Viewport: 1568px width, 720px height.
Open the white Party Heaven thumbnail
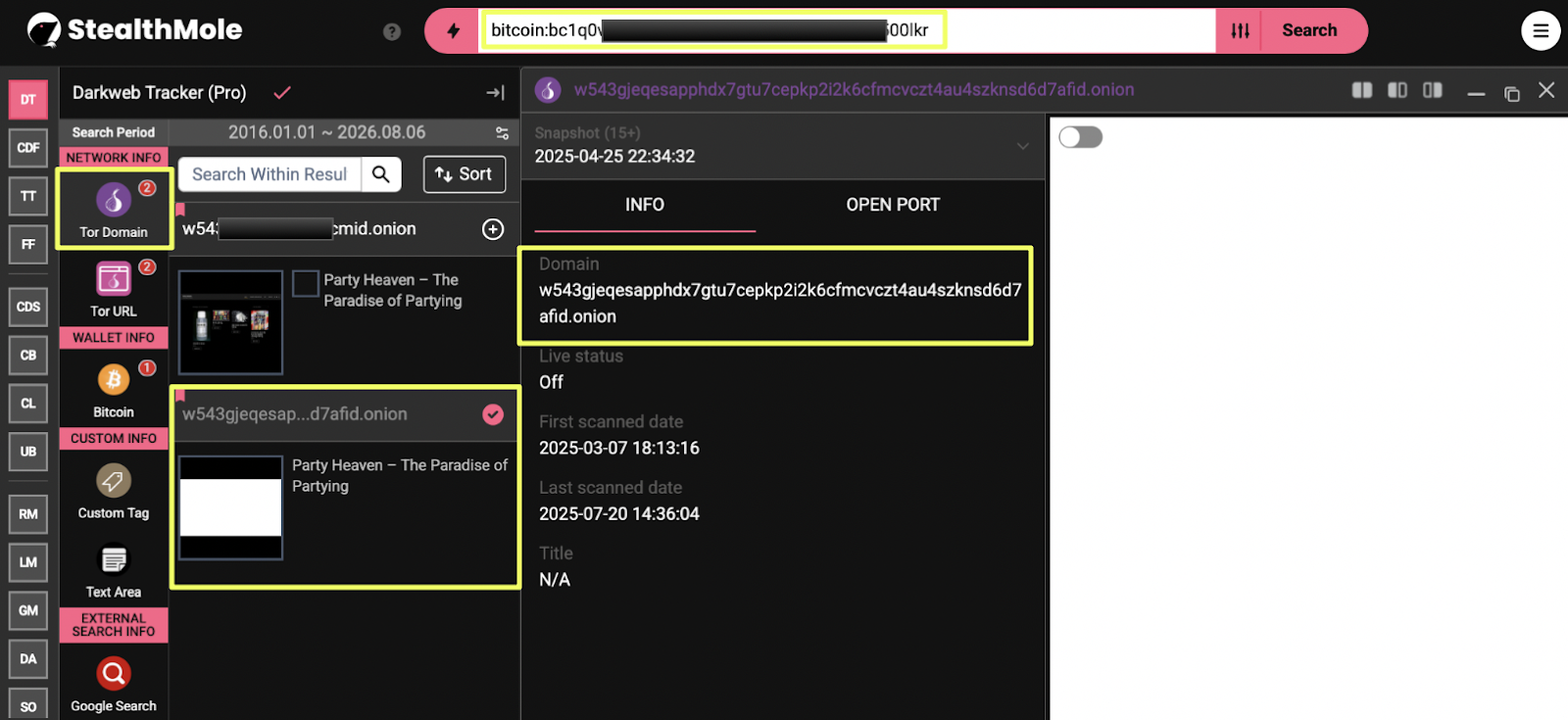tap(230, 507)
